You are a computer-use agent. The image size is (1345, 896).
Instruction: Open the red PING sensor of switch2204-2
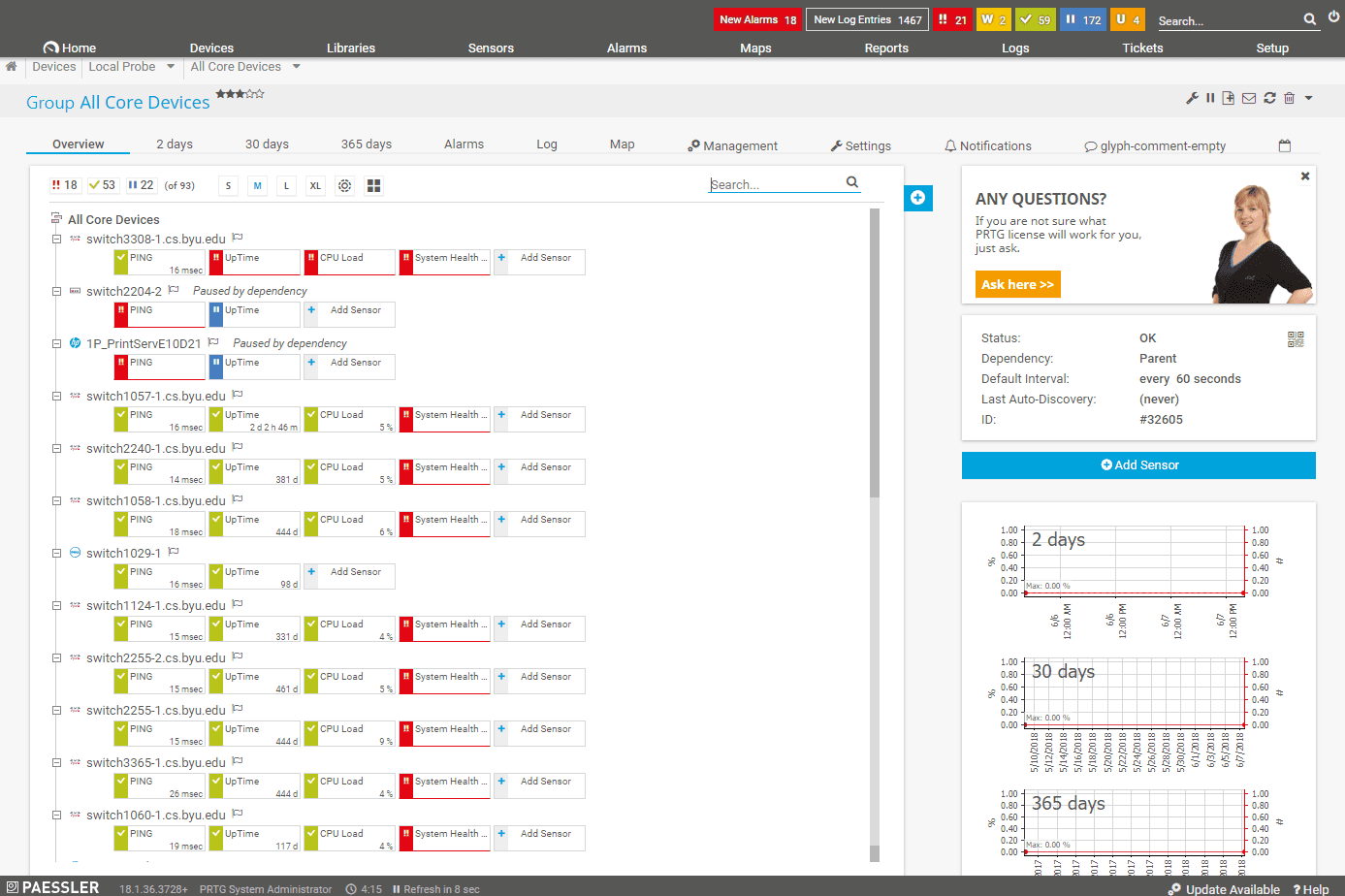(x=159, y=314)
